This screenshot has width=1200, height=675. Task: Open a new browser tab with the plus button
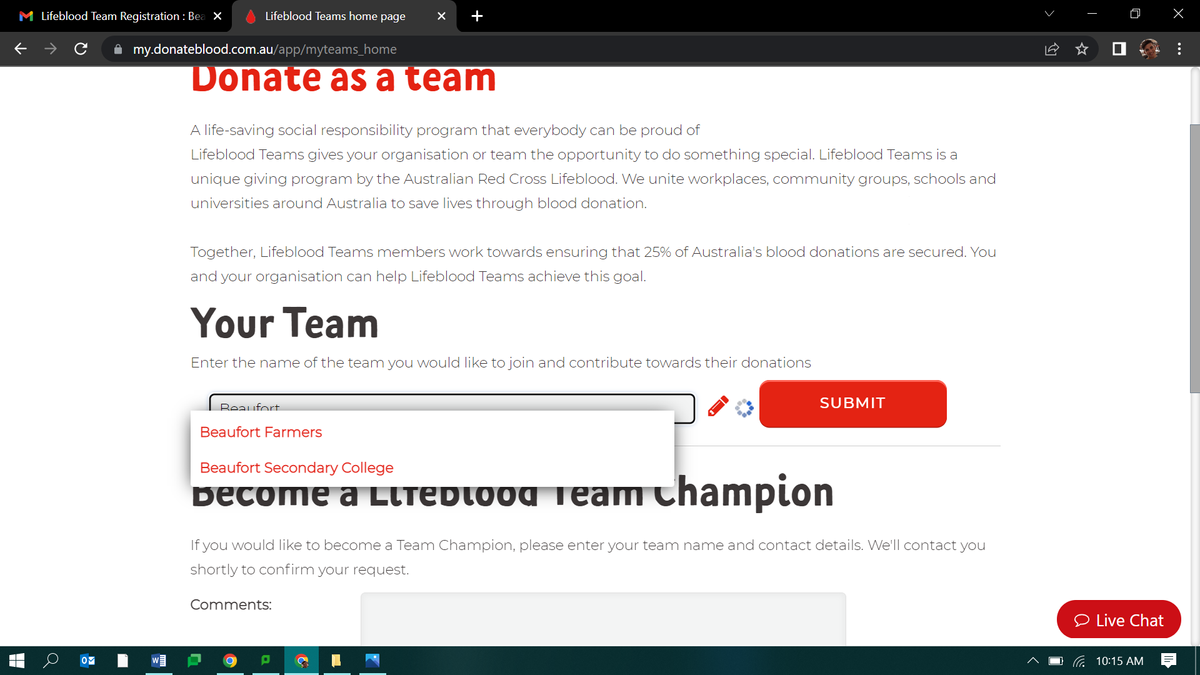(476, 16)
